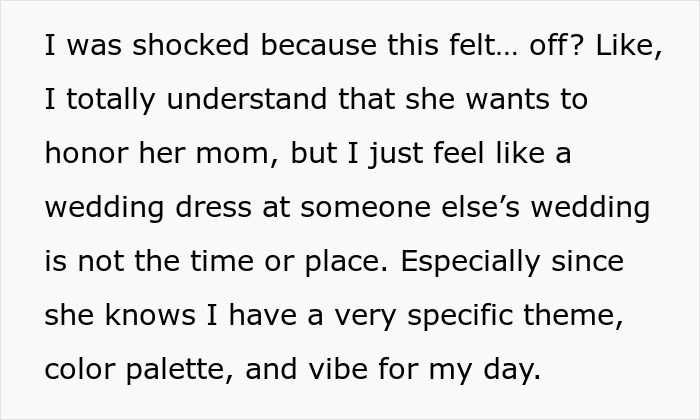Click the word "Especially"
The image size is (700, 420).
[x=470, y=262]
